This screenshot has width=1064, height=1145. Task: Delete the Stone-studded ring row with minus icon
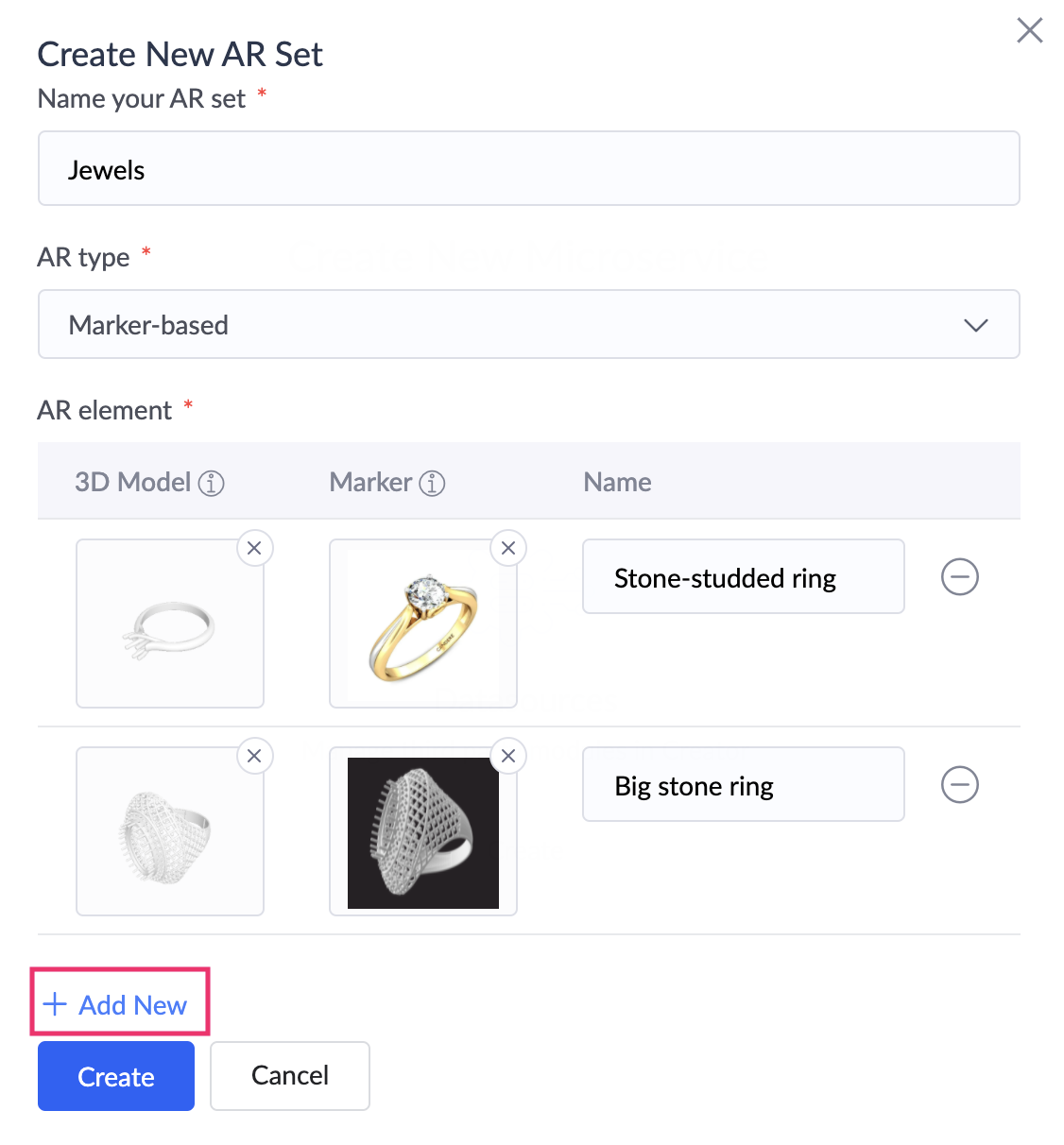tap(960, 576)
